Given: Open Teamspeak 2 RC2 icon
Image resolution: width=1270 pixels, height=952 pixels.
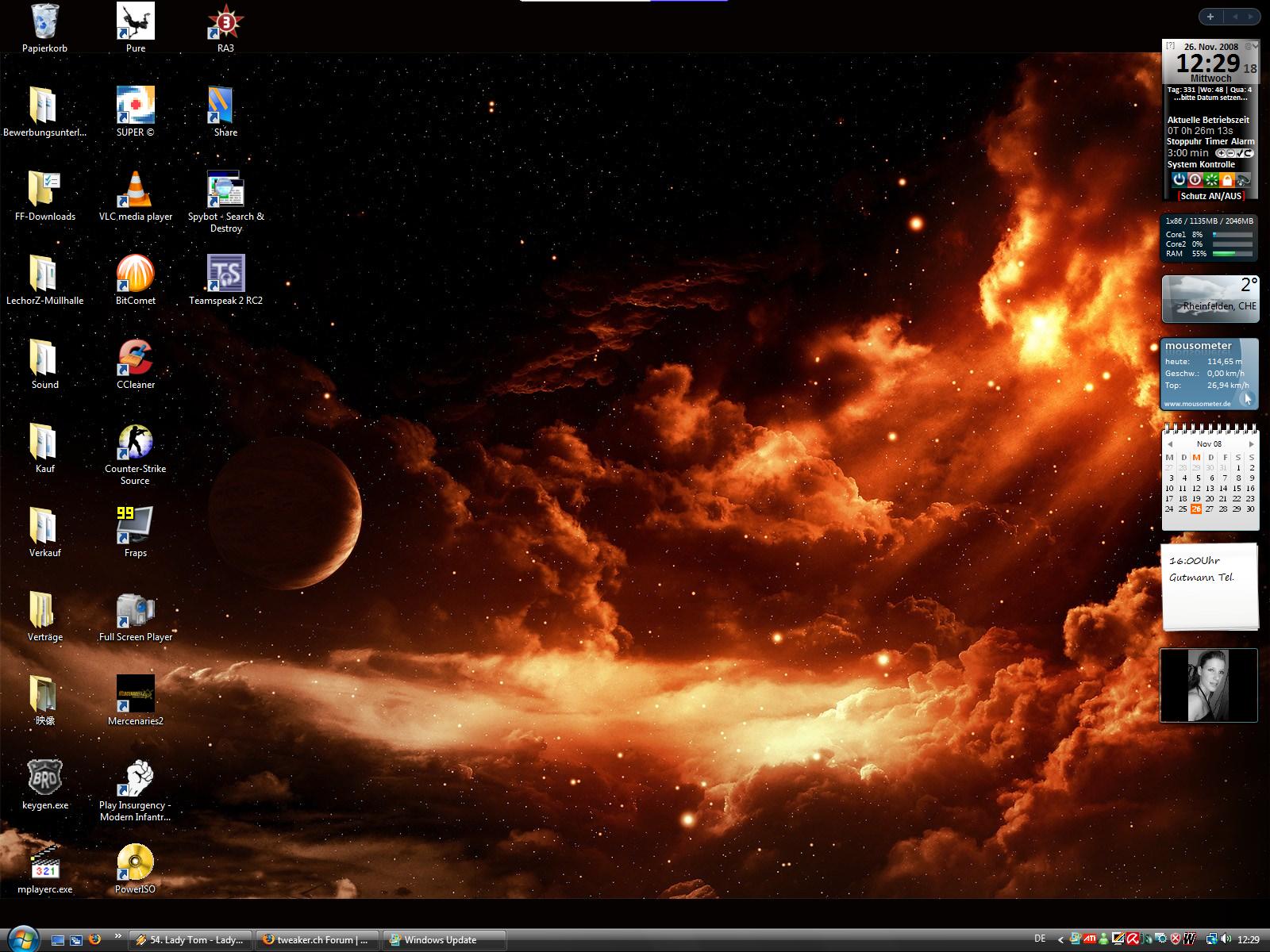Looking at the screenshot, I should (225, 275).
